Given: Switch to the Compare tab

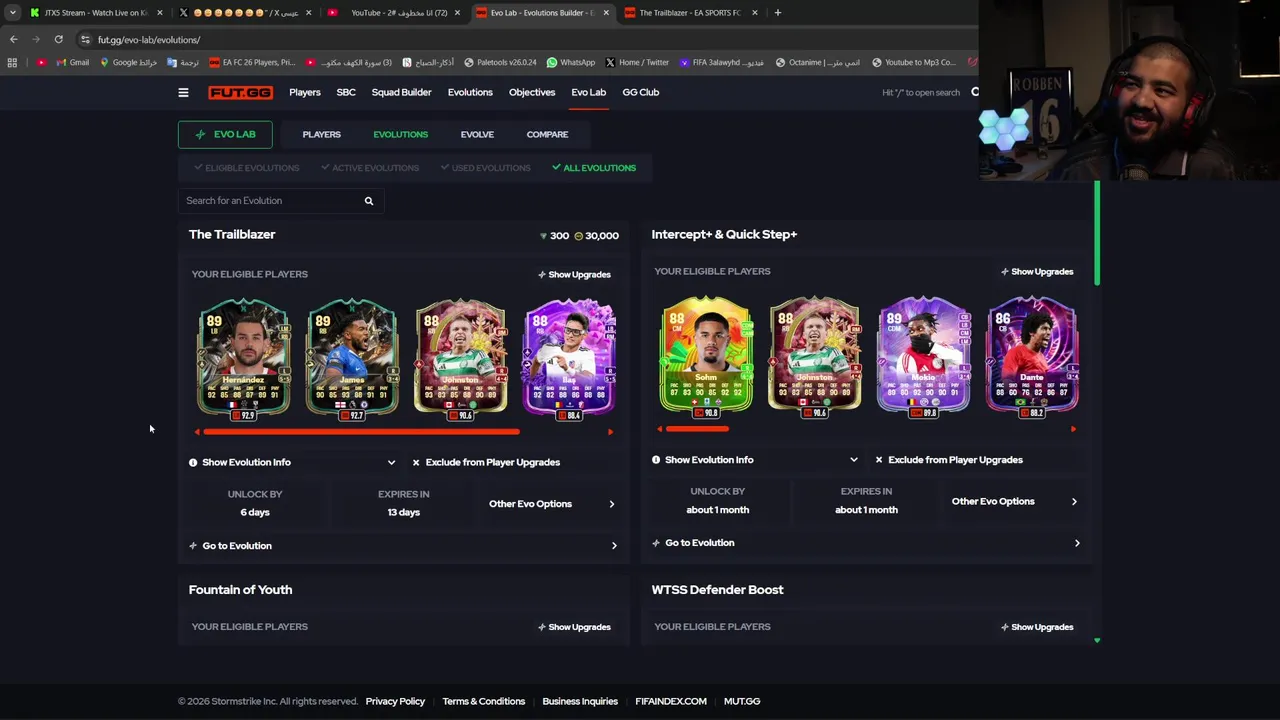Looking at the screenshot, I should click(547, 134).
